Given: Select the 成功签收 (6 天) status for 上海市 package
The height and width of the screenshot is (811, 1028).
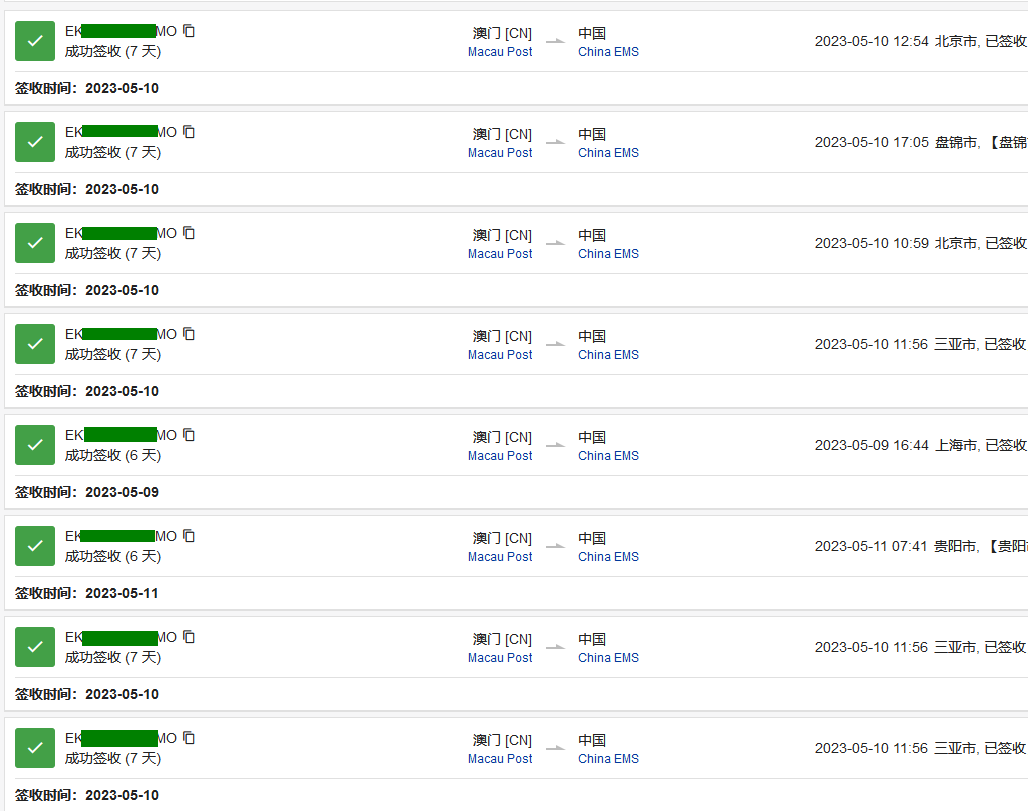Looking at the screenshot, I should [113, 455].
